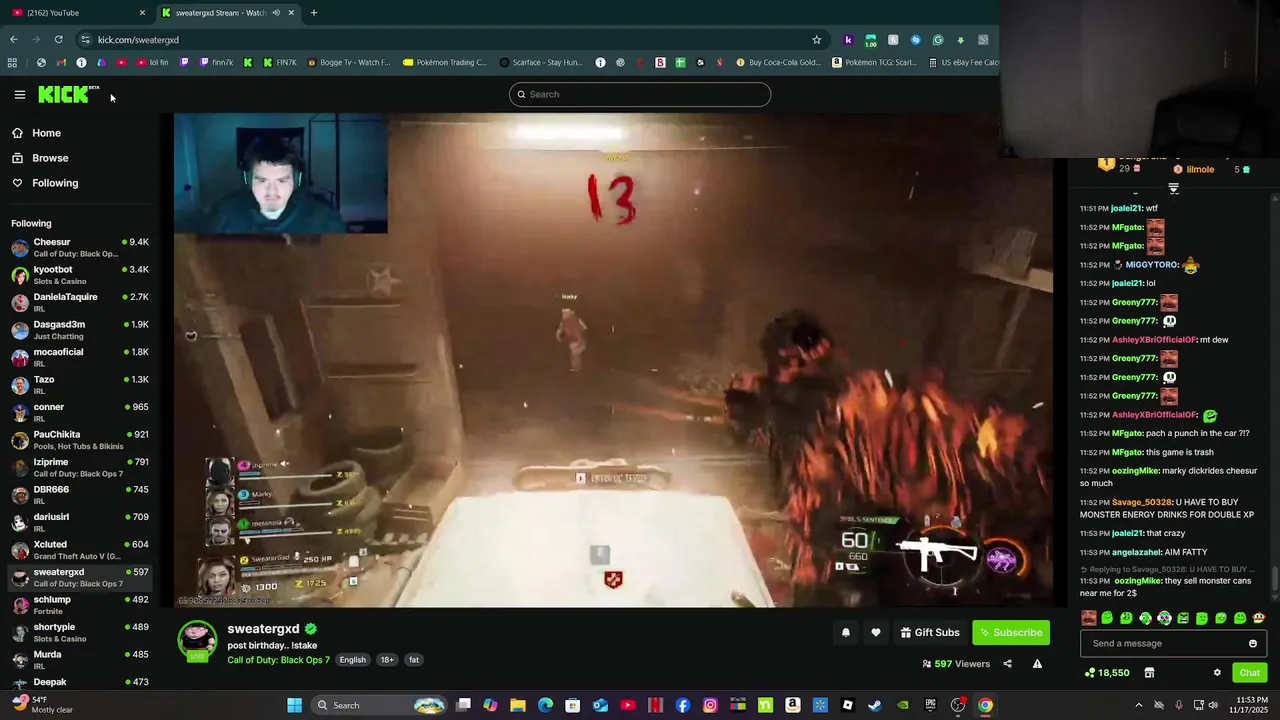1280x720 pixels.
Task: Click the Call of Duty: Black Ops 7 category link
Action: [278, 660]
